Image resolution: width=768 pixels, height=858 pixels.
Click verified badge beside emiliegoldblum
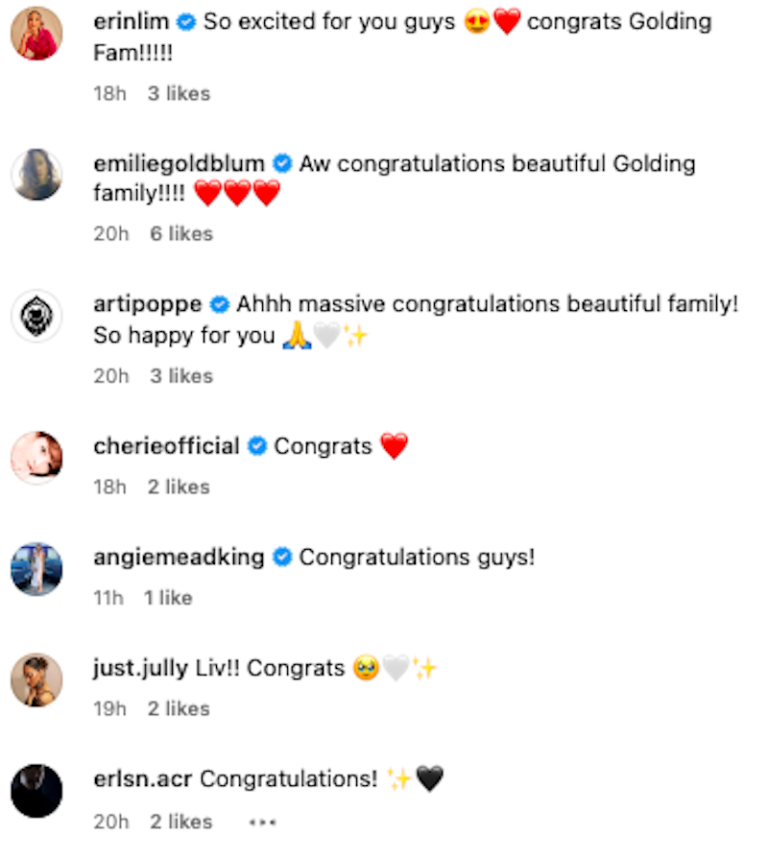(282, 164)
